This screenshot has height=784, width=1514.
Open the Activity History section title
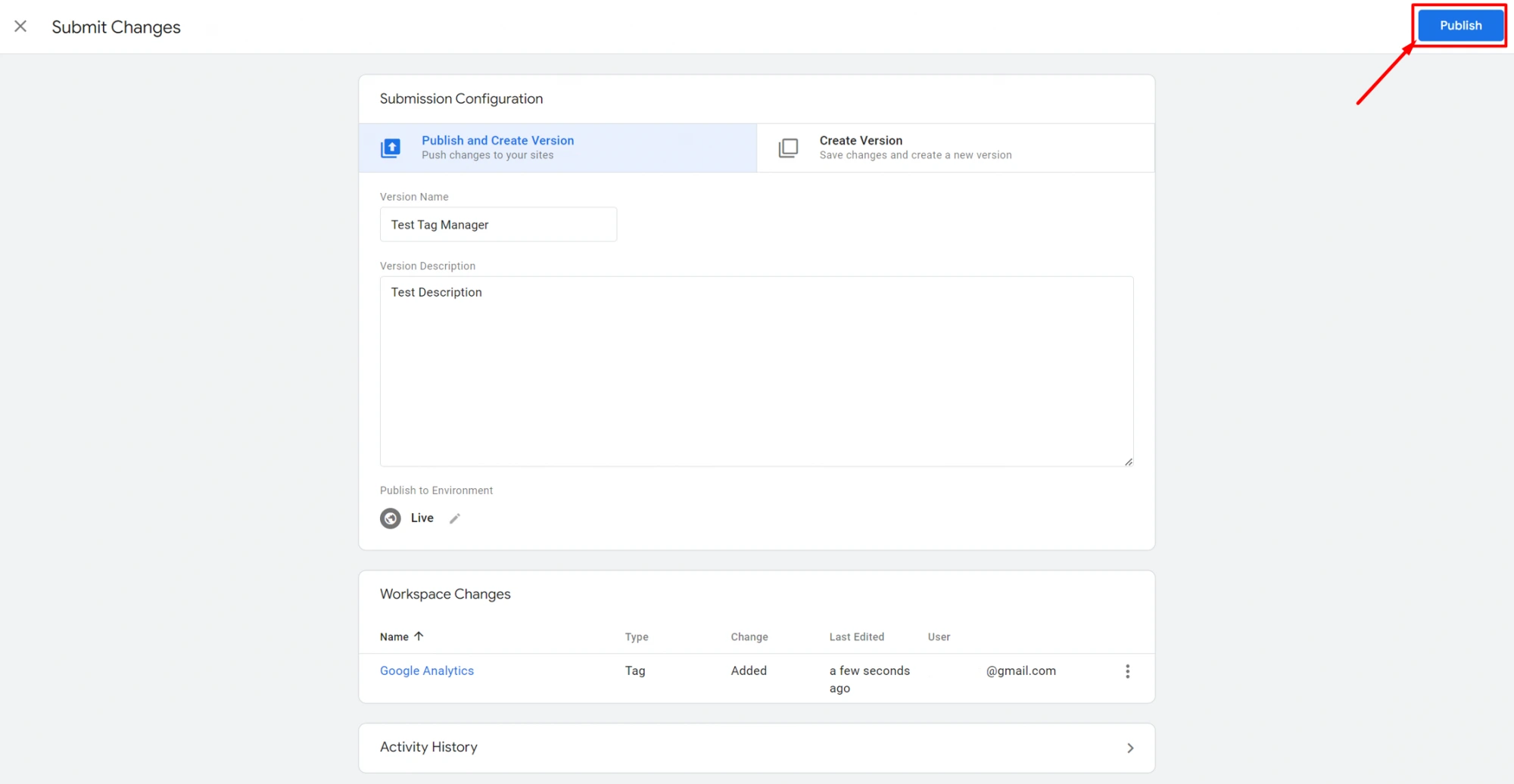pyautogui.click(x=428, y=747)
